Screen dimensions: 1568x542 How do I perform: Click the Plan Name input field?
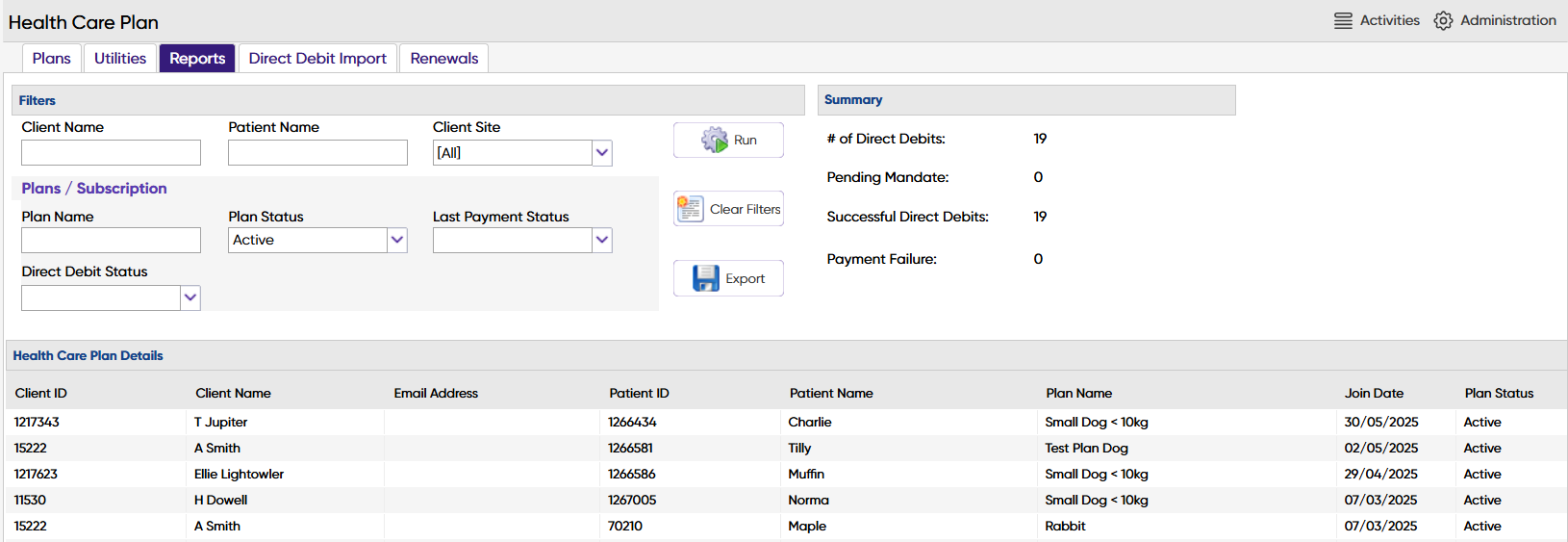[111, 241]
